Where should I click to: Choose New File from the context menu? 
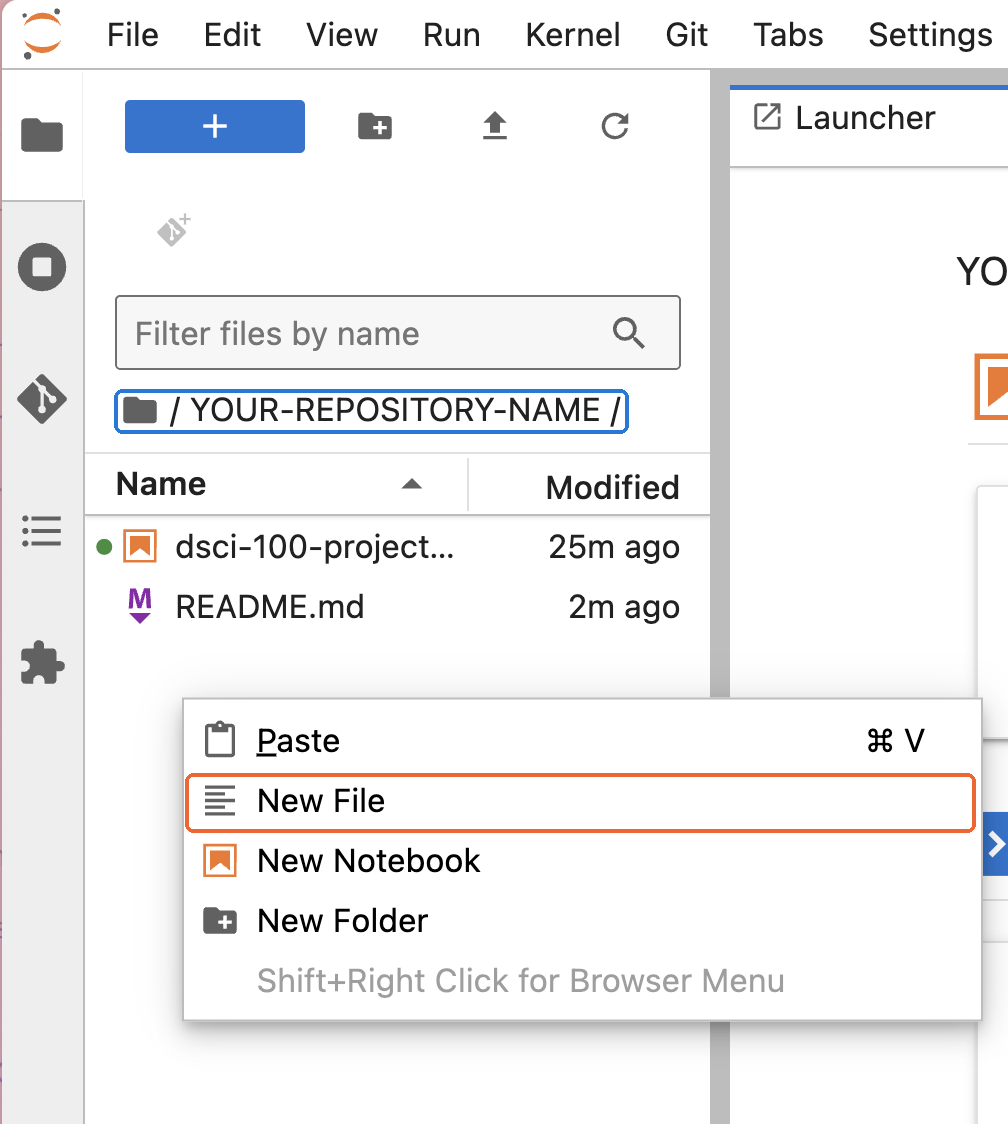tap(581, 802)
